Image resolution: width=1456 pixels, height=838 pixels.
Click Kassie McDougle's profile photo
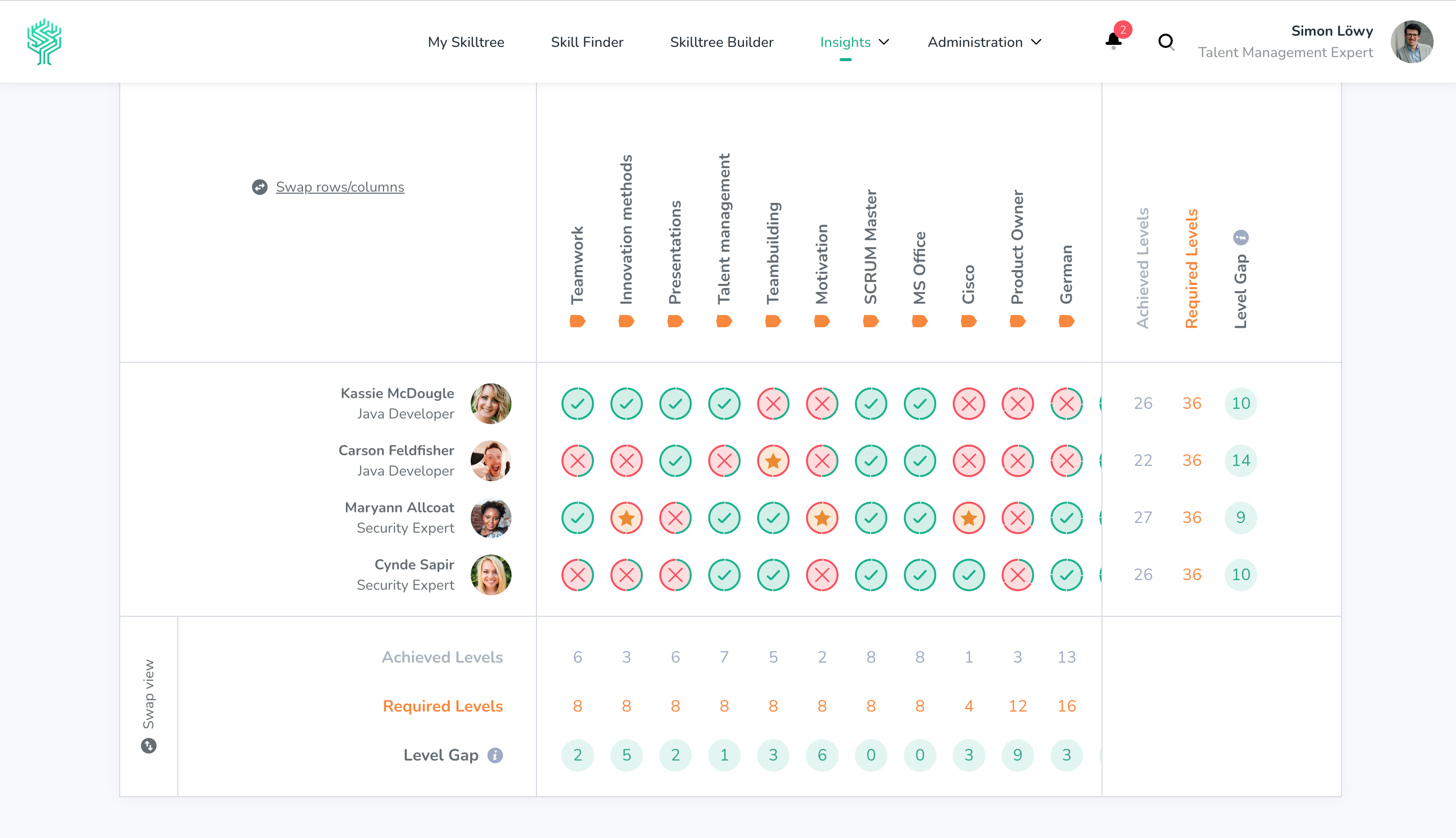pyautogui.click(x=491, y=404)
